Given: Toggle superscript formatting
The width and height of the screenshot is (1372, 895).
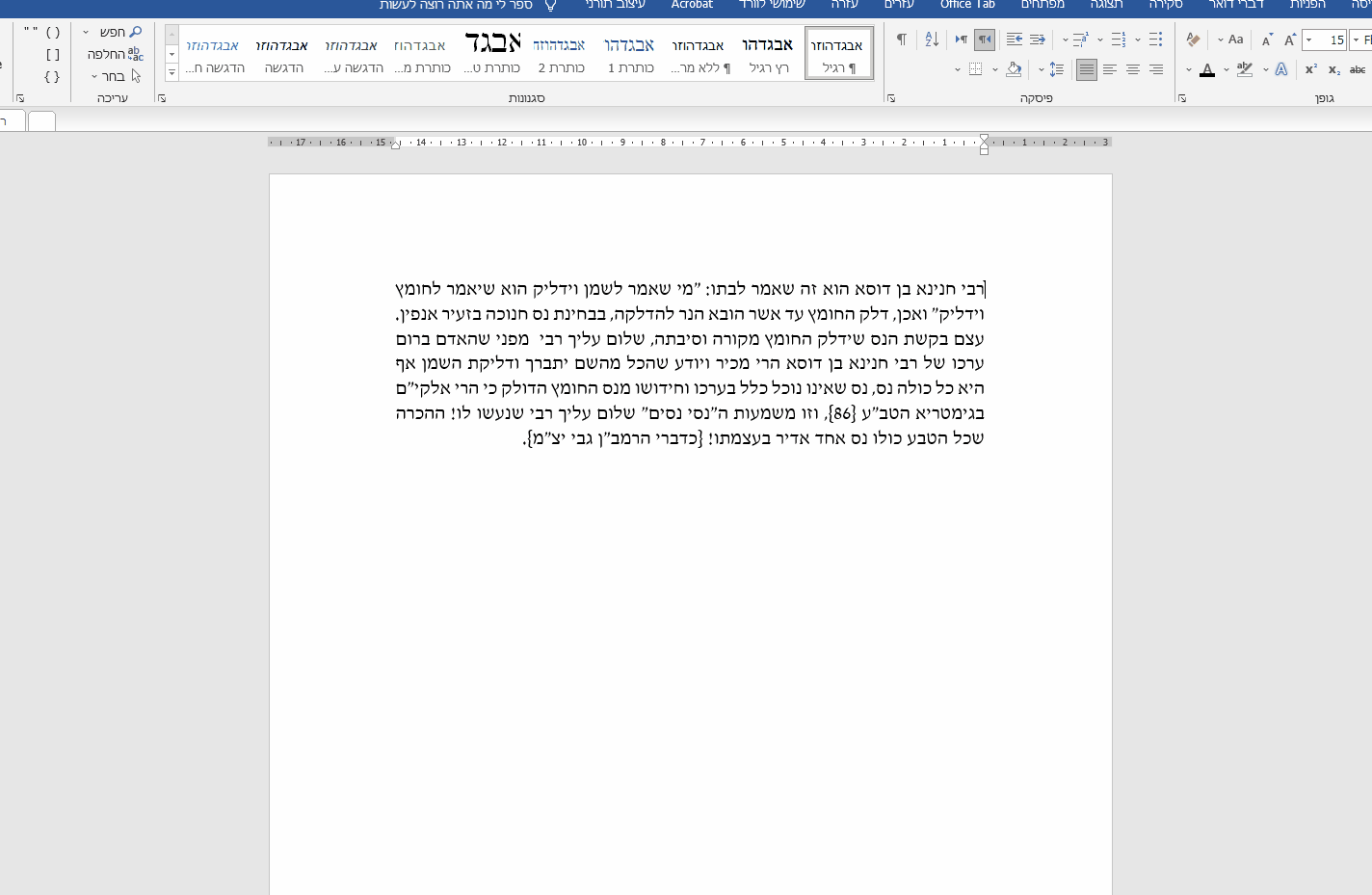Looking at the screenshot, I should click(x=1310, y=68).
